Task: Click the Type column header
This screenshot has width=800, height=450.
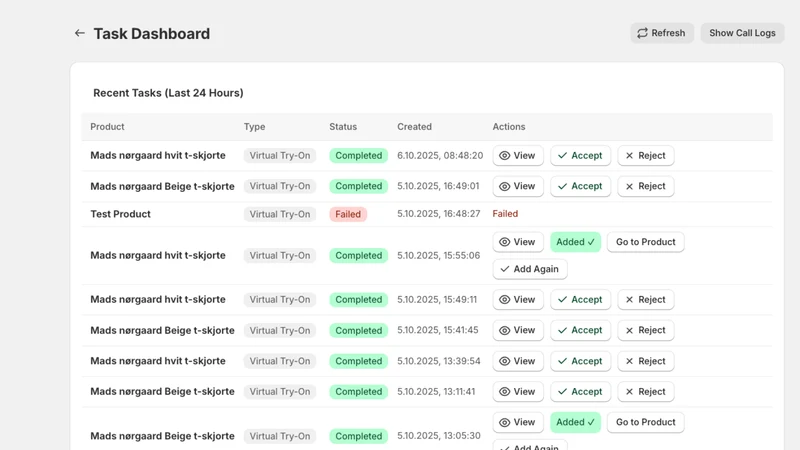Action: pos(254,127)
